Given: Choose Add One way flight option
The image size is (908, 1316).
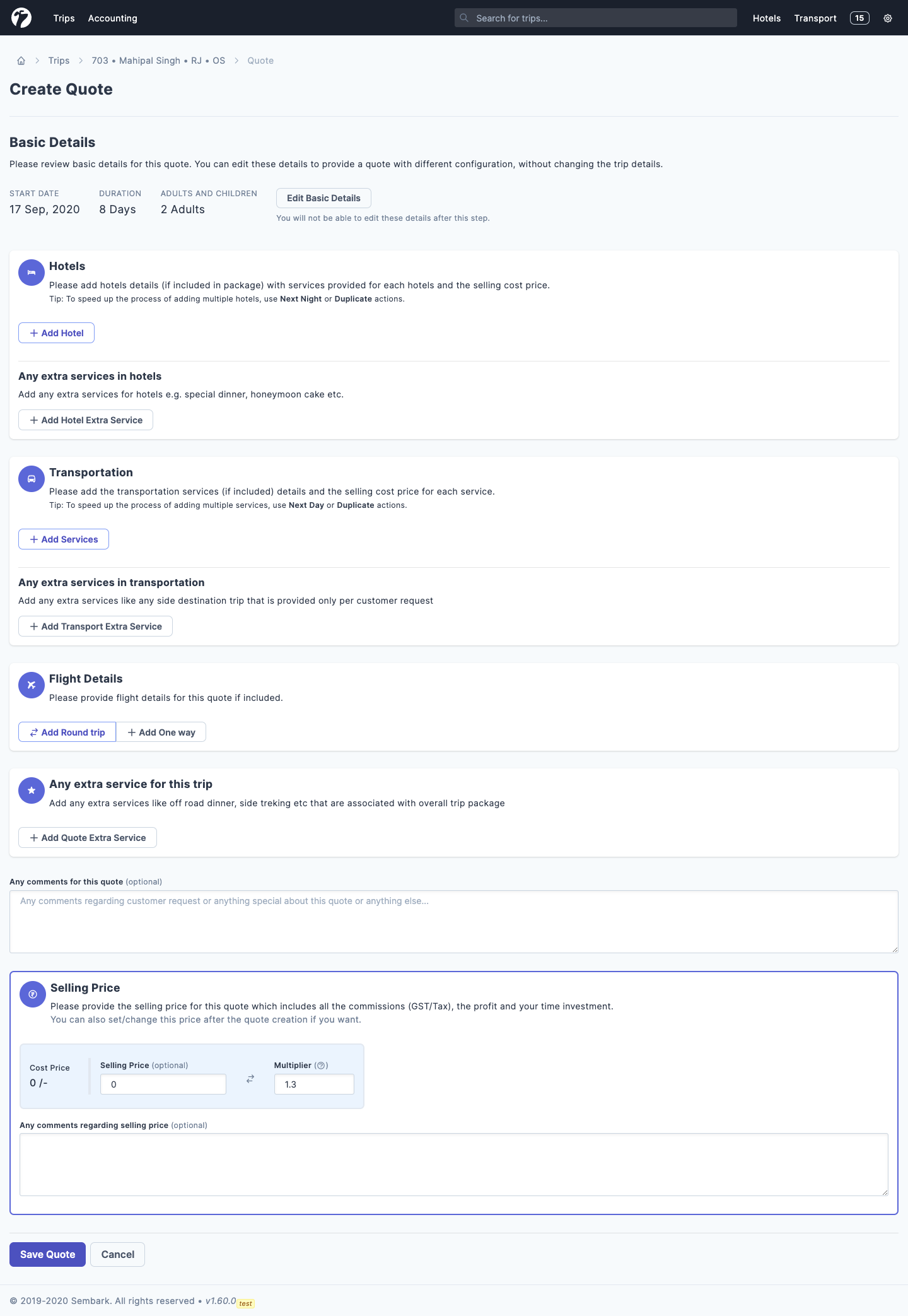Looking at the screenshot, I should [161, 732].
